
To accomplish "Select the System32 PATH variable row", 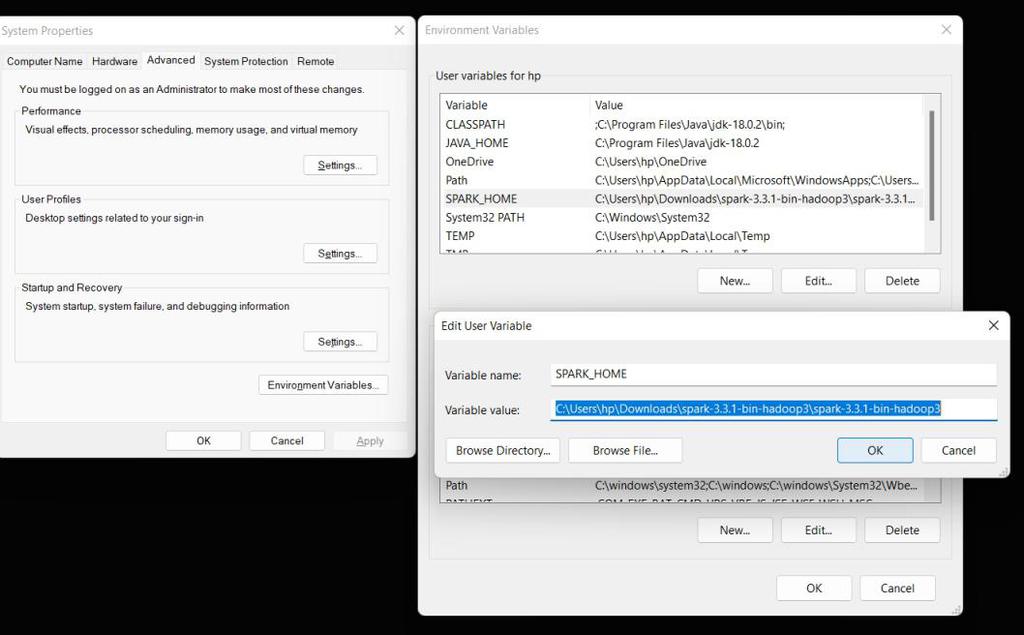I will [682, 218].
